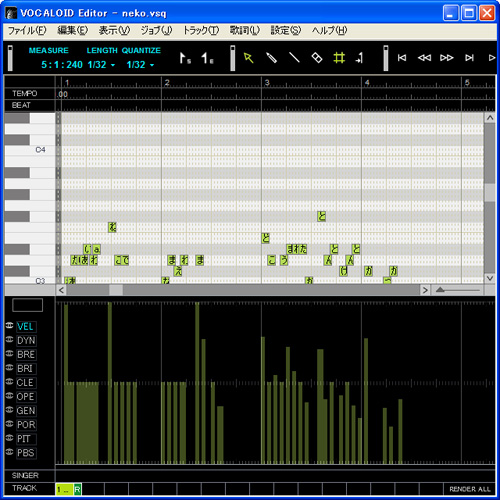This screenshot has height=500, width=500.
Task: Open the ジョブ(J) menu
Action: [x=156, y=31]
